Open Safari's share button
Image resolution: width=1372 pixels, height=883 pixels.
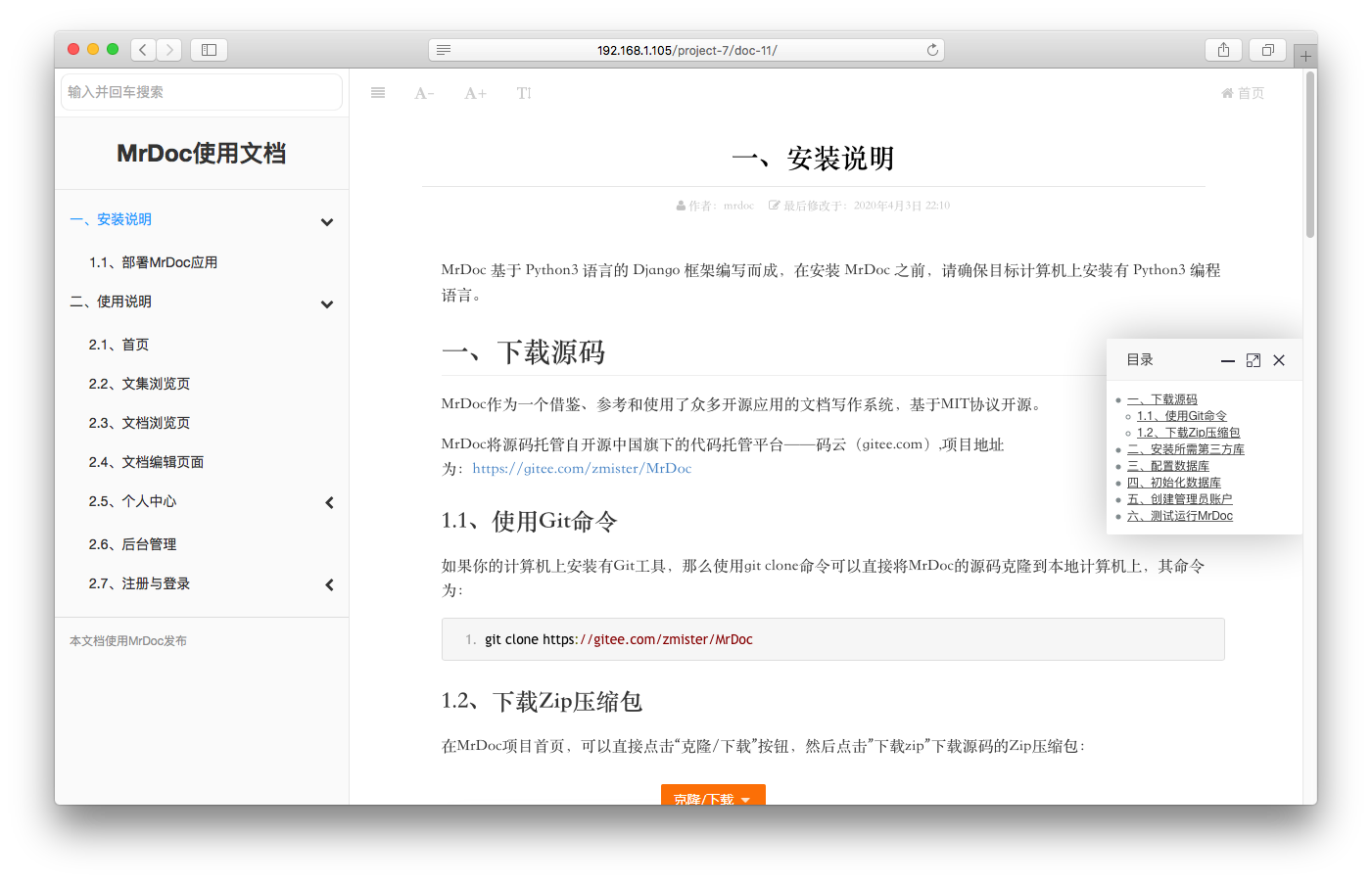click(1223, 50)
